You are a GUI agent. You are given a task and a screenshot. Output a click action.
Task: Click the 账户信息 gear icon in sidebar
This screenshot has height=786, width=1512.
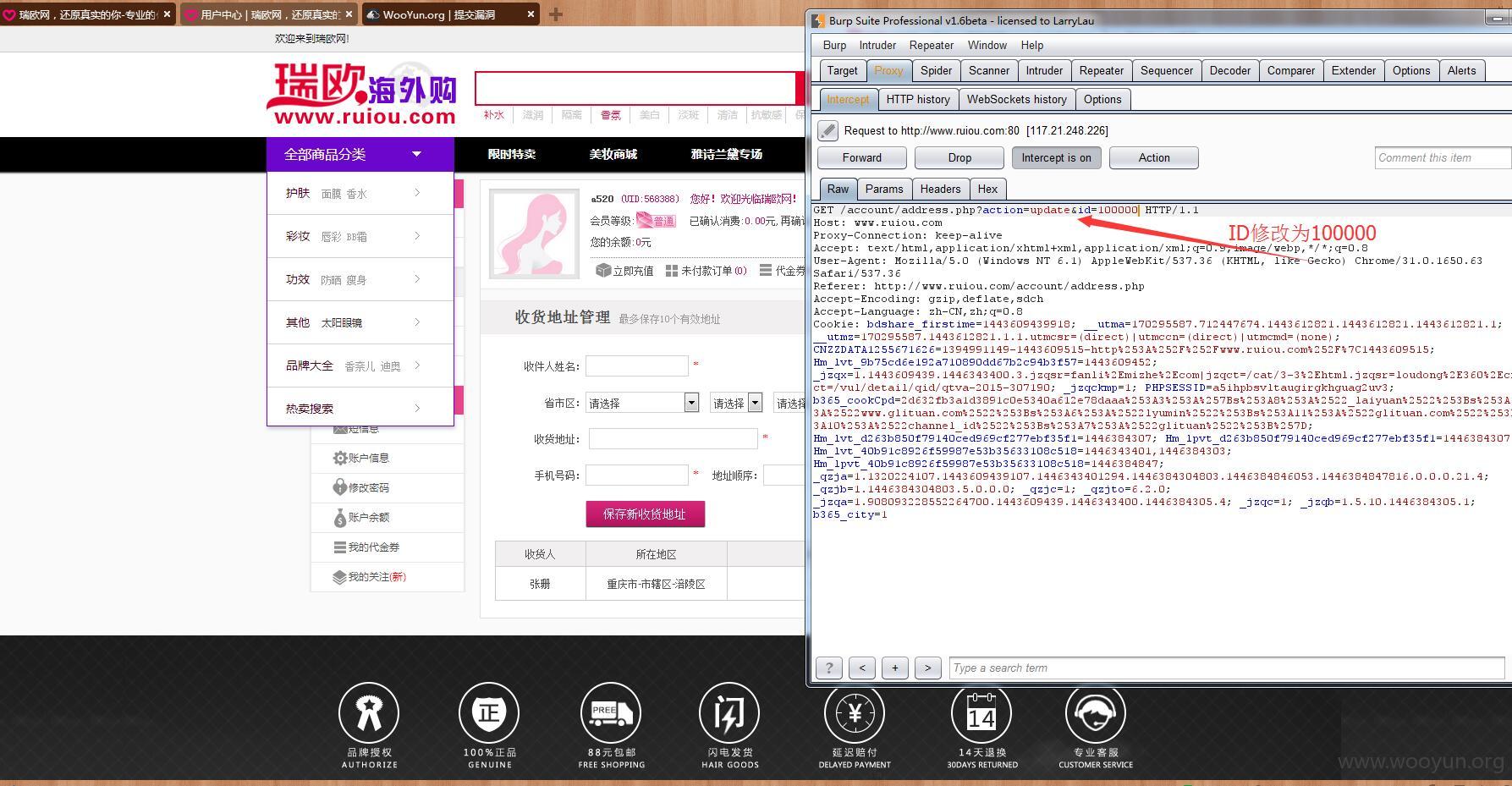click(x=340, y=458)
